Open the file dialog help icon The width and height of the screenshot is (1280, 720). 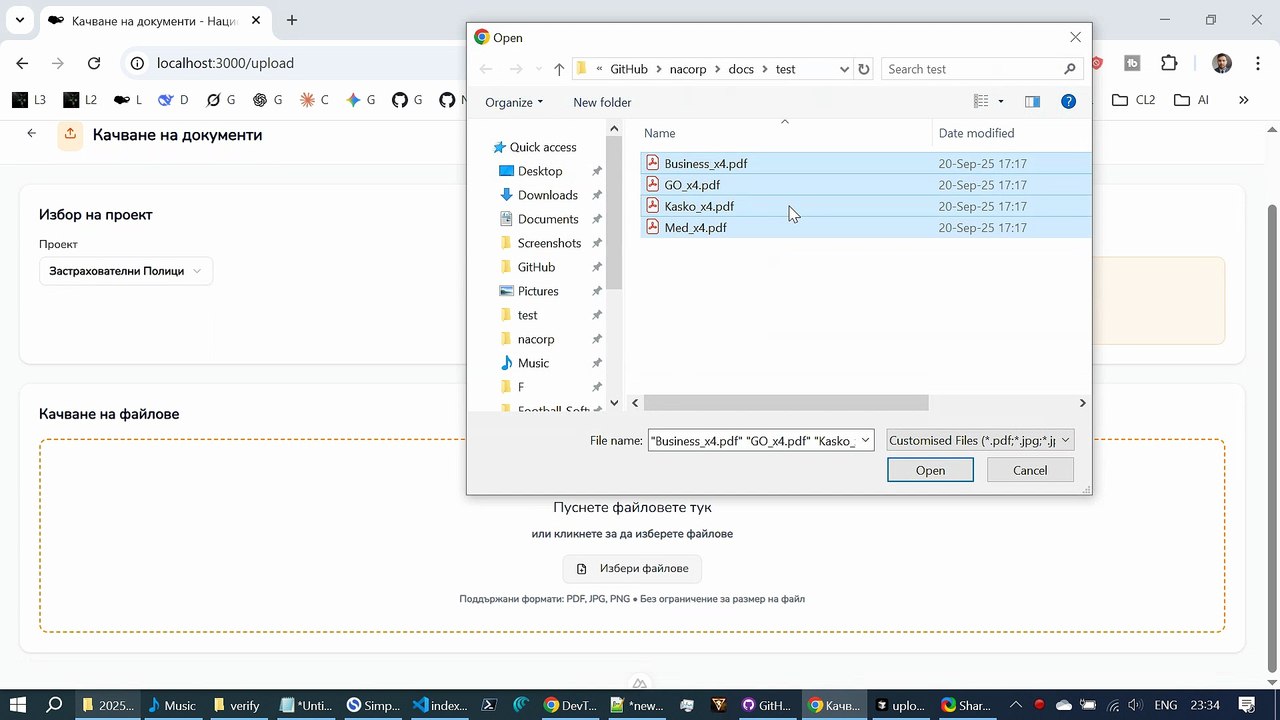tap(1068, 102)
